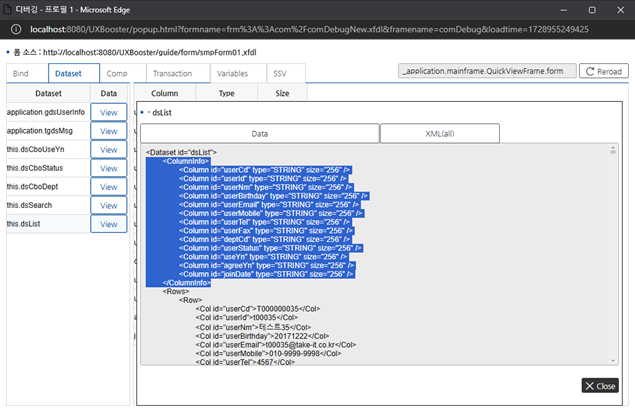Click the Dataset column header

pyautogui.click(x=49, y=93)
